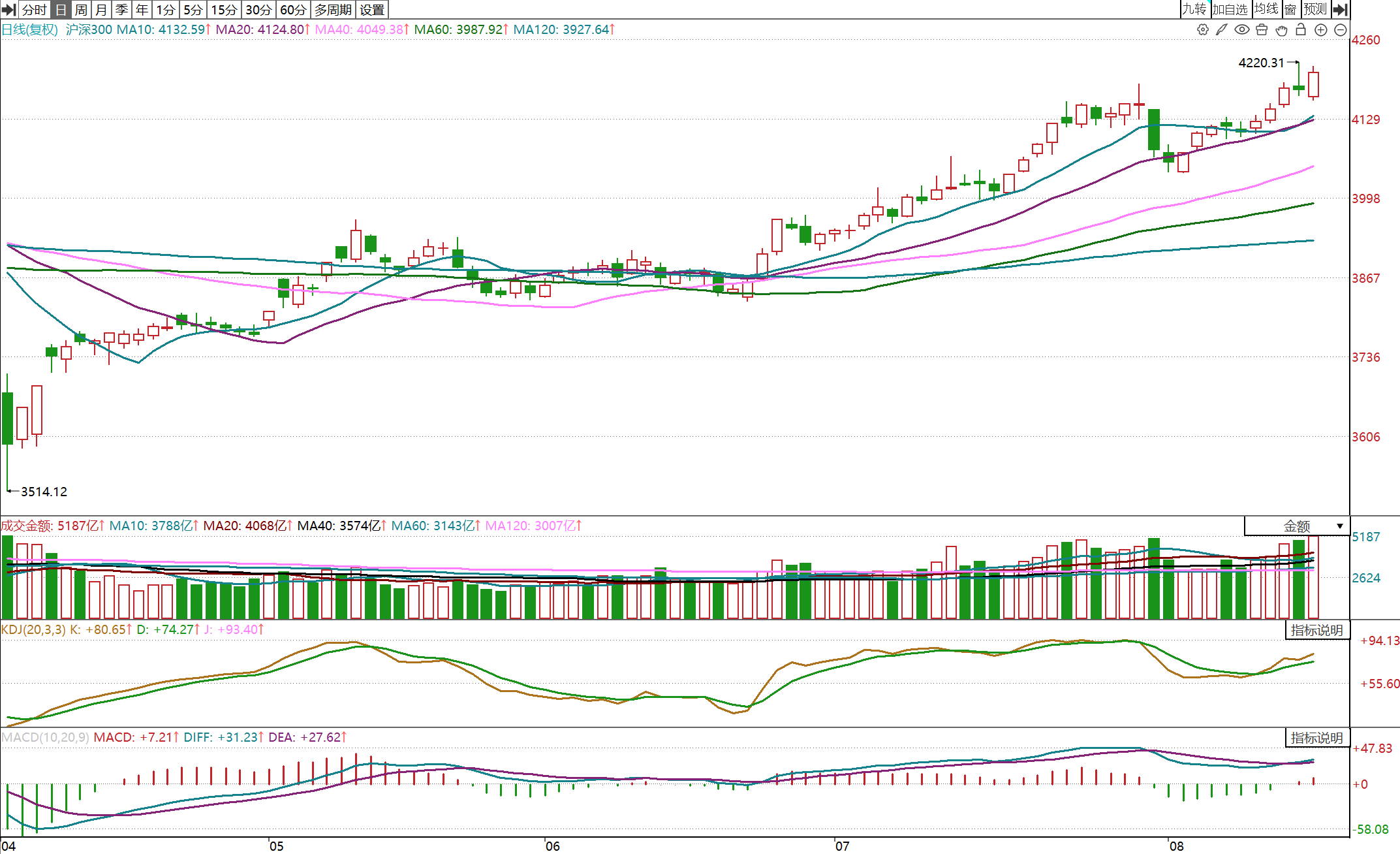This screenshot has width=1400, height=854.
Task: Zoom in with the plus icon
Action: 1320,30
